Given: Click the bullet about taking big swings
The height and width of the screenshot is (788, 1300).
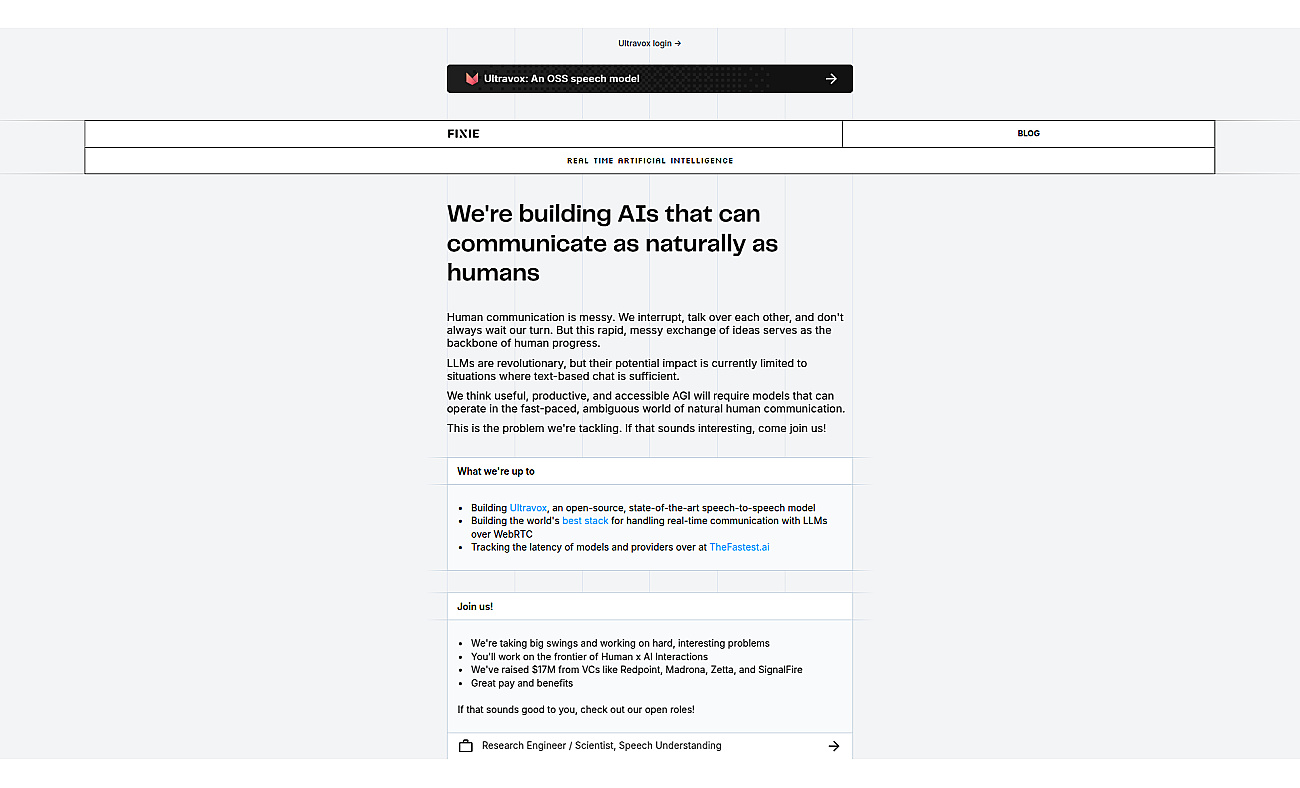Looking at the screenshot, I should click(x=620, y=644).
